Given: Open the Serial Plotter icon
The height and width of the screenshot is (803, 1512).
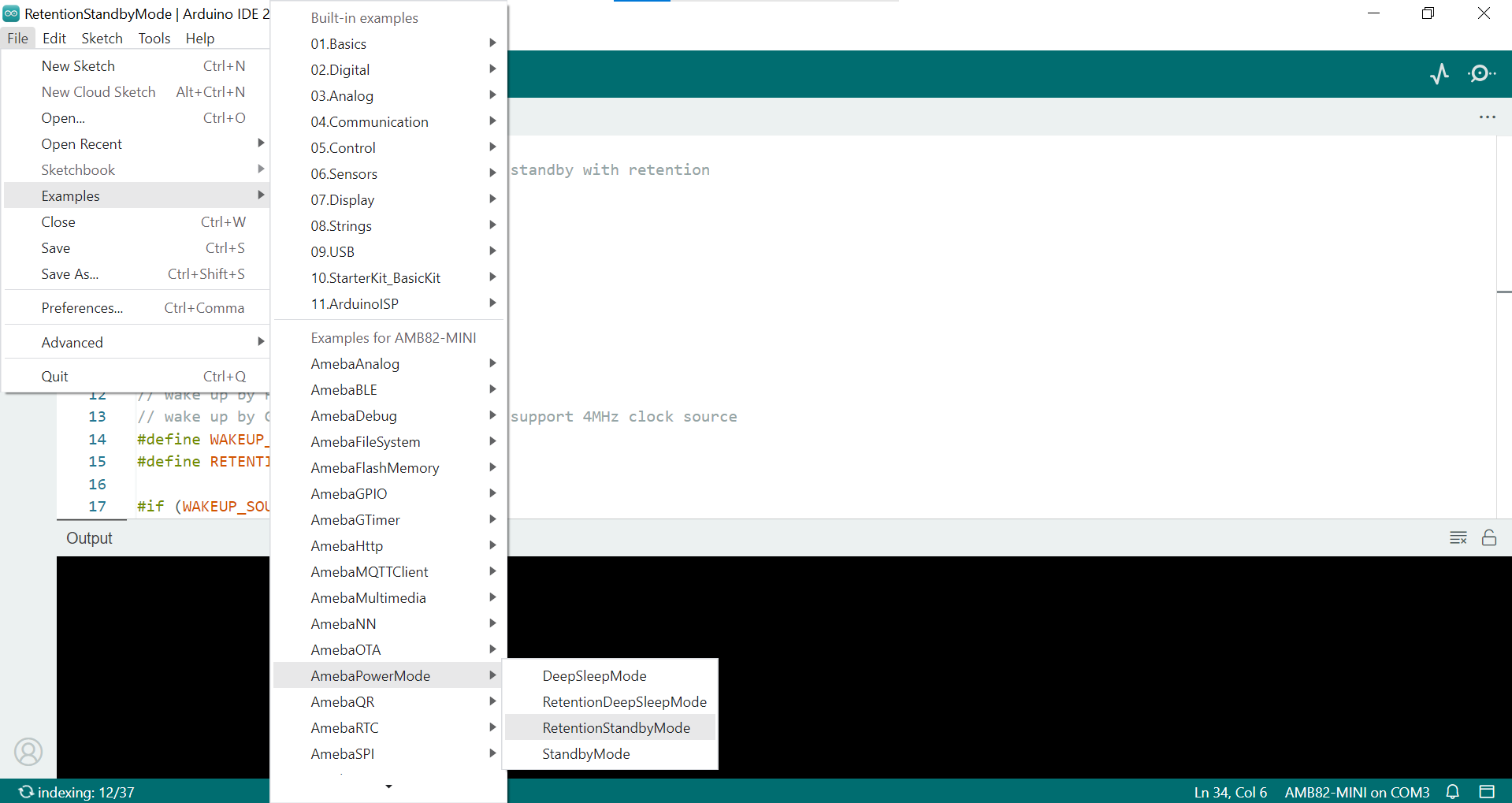Looking at the screenshot, I should click(x=1440, y=74).
